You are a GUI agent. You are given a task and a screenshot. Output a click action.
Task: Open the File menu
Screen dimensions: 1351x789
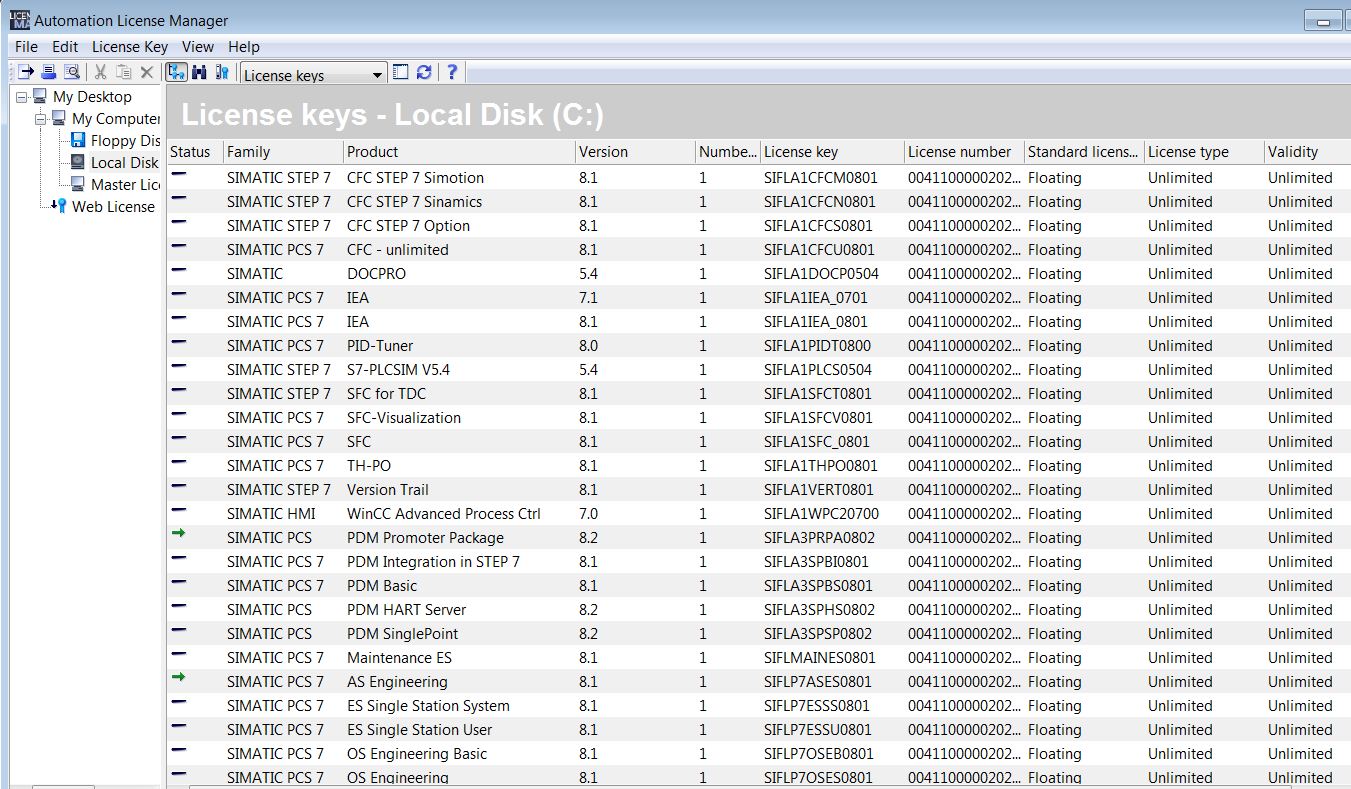pos(26,46)
